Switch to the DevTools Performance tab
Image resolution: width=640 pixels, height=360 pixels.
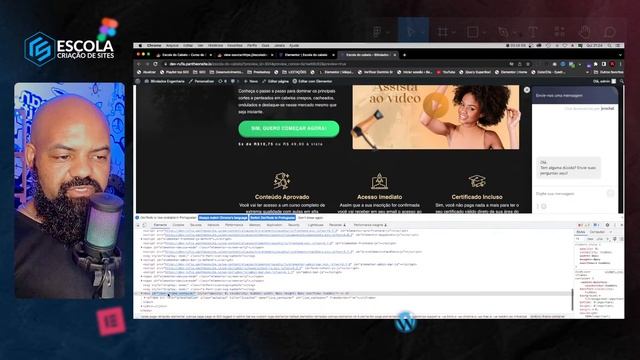pos(234,225)
